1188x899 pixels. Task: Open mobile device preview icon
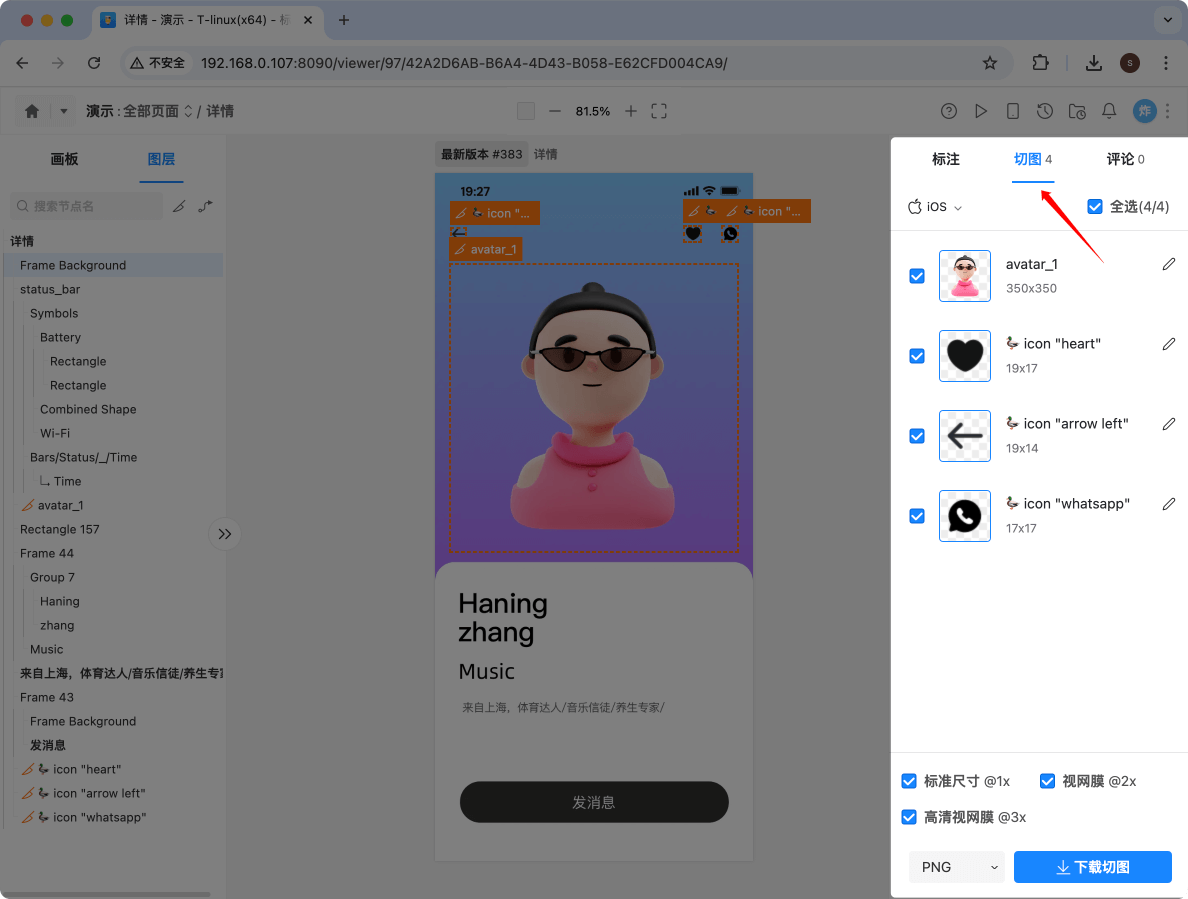(1013, 111)
